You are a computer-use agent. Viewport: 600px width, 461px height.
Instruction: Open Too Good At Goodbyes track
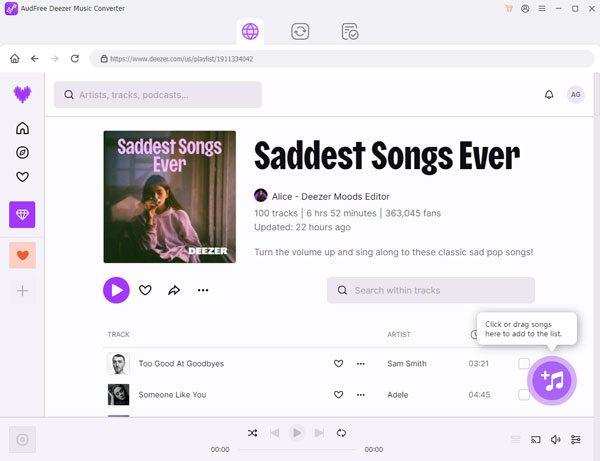coord(181,363)
